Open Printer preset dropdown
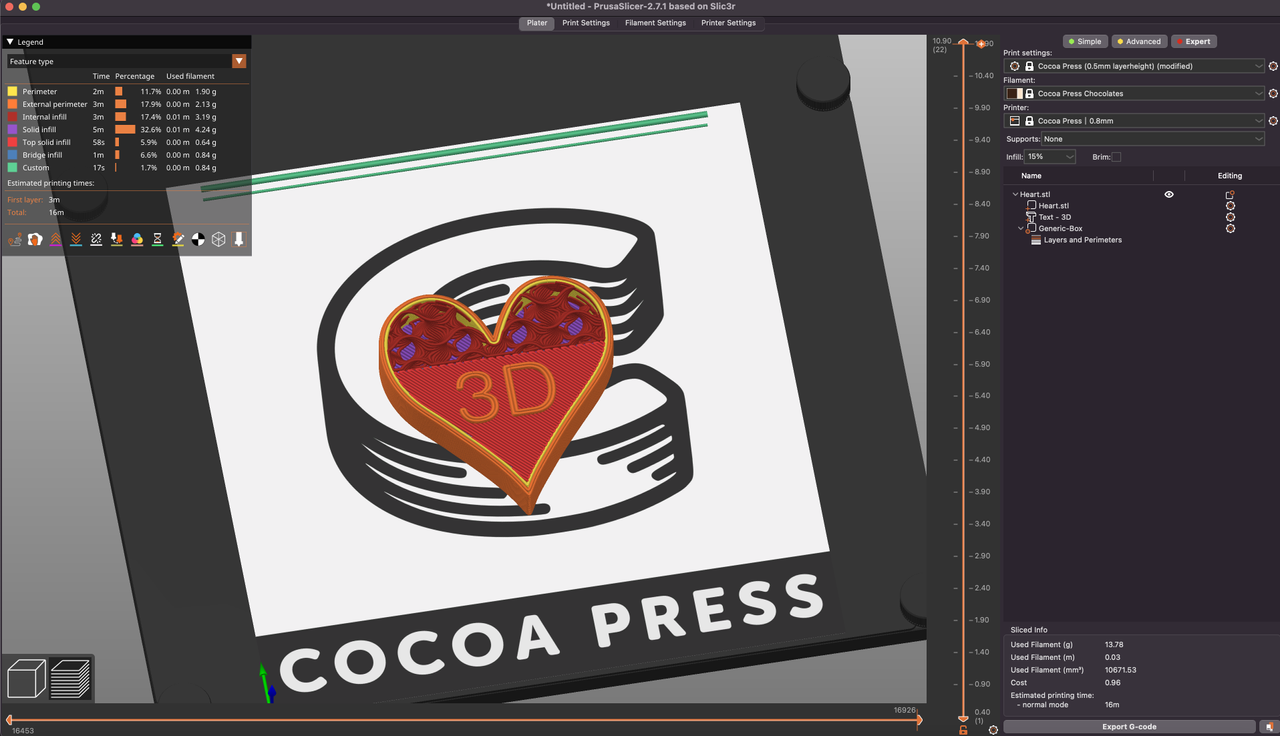Screen dimensions: 1280x736 pyautogui.click(x=1136, y=121)
